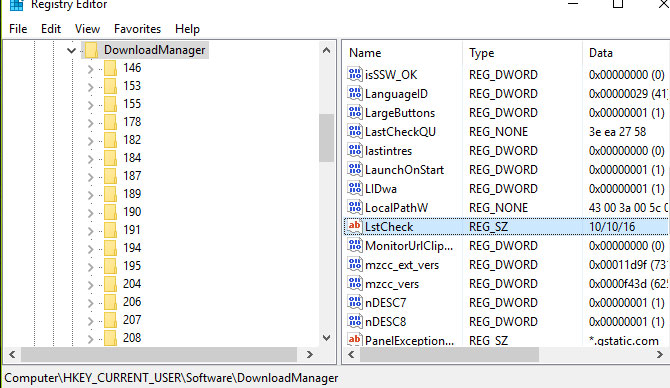Select the 207 subkey label
Screen dimensions: 670x388
(x=132, y=320)
